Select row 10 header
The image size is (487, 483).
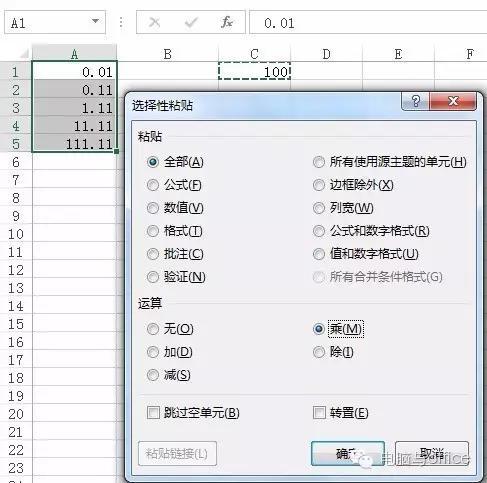pyautogui.click(x=16, y=234)
